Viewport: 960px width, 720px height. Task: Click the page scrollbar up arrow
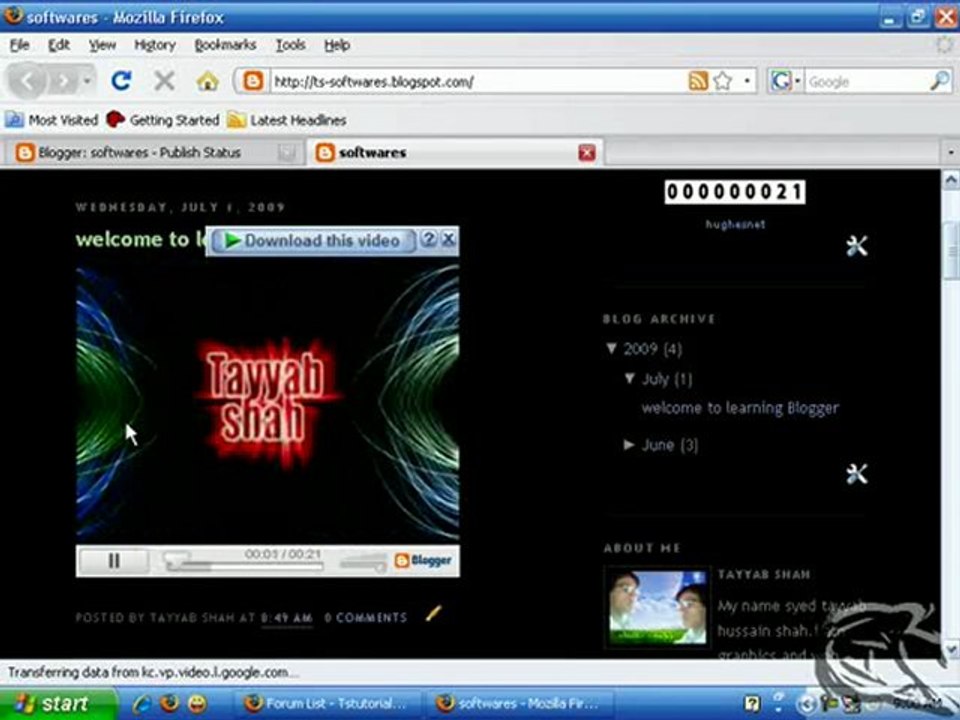pyautogui.click(x=950, y=179)
